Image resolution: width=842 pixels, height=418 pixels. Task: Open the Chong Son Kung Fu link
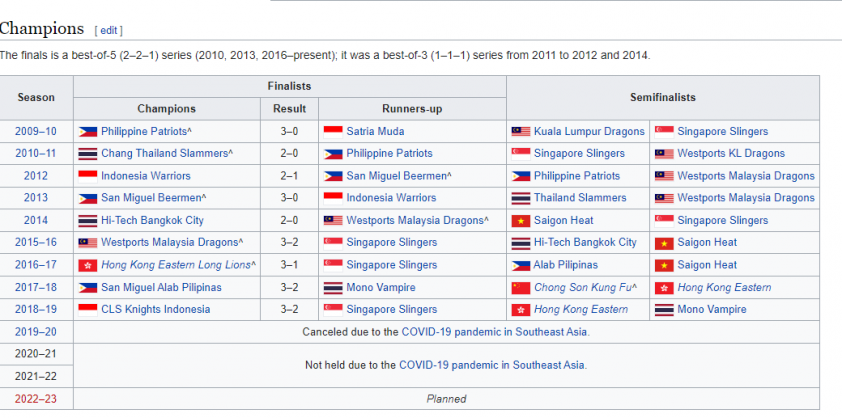click(x=583, y=288)
